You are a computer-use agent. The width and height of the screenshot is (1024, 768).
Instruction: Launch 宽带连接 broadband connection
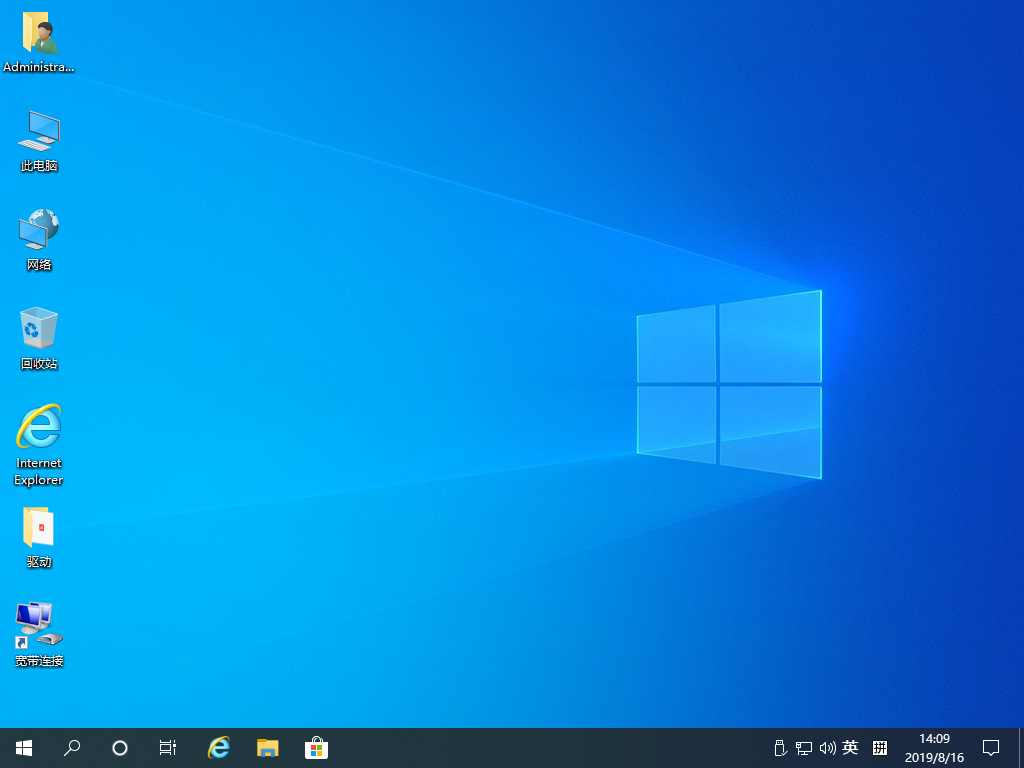point(38,633)
